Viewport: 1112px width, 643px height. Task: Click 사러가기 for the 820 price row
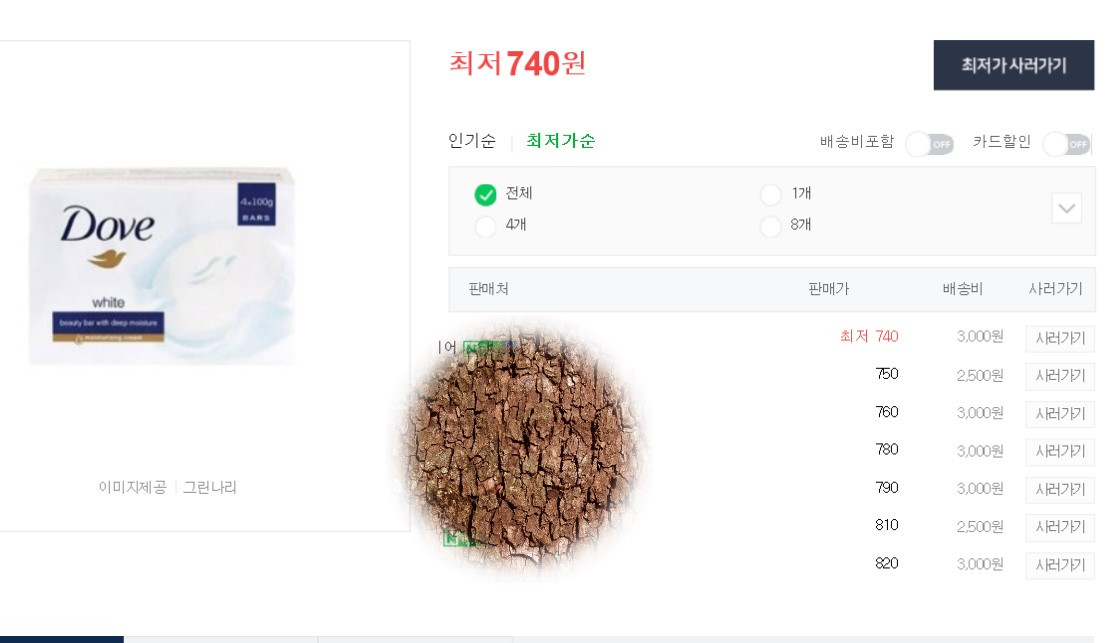point(1060,565)
